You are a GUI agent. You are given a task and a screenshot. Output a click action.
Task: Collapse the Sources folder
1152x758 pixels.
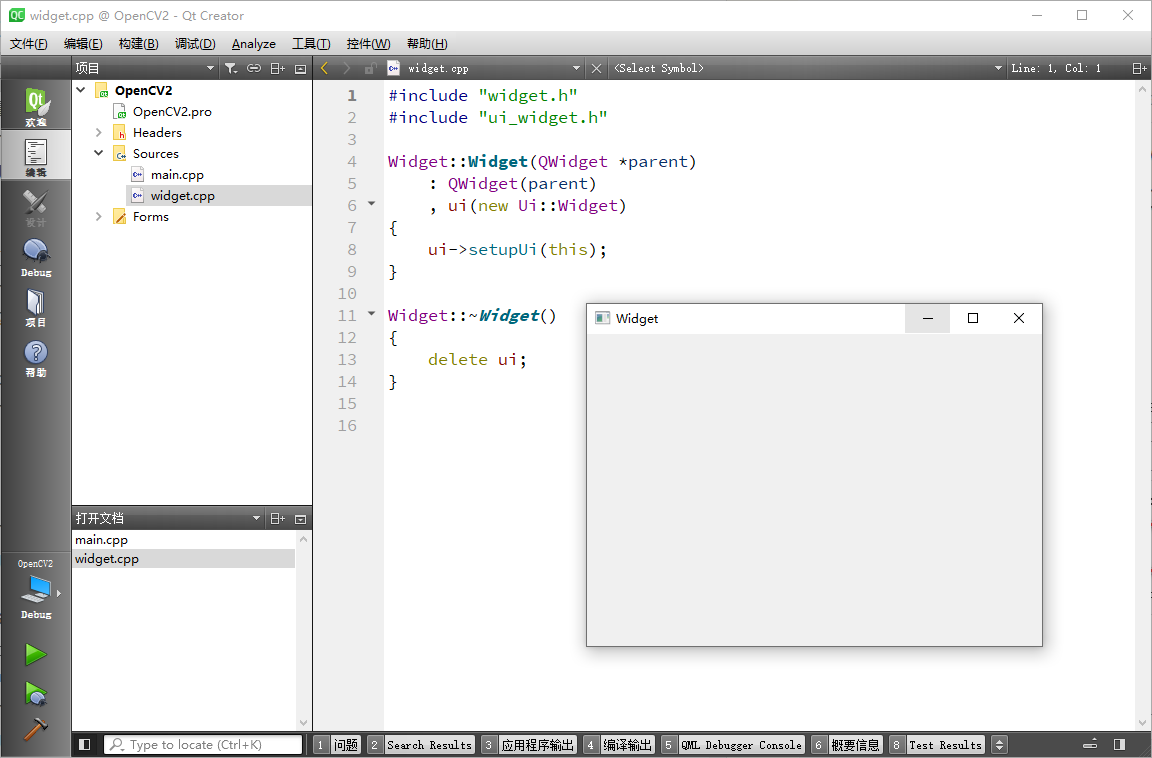tap(98, 153)
